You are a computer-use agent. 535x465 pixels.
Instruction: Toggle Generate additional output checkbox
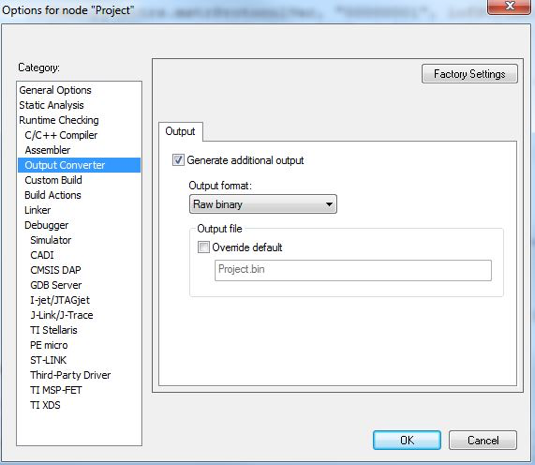point(178,160)
